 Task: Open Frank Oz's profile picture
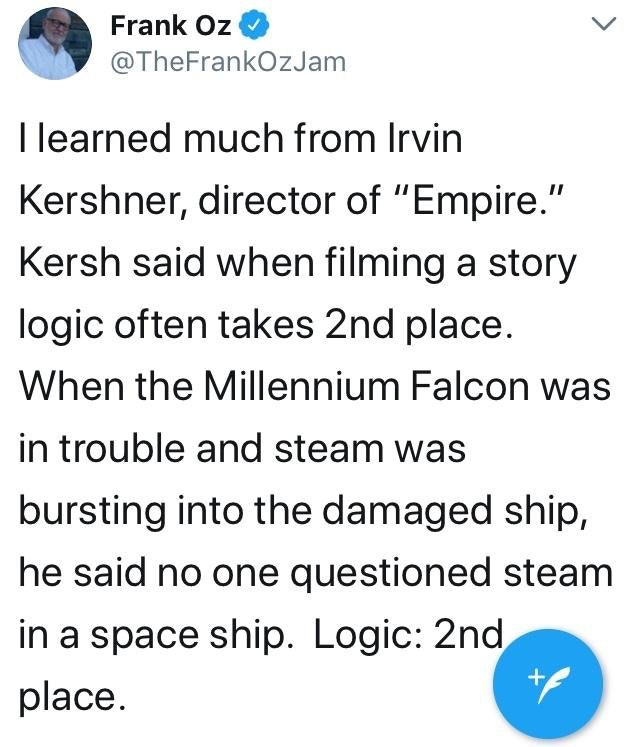point(55,44)
